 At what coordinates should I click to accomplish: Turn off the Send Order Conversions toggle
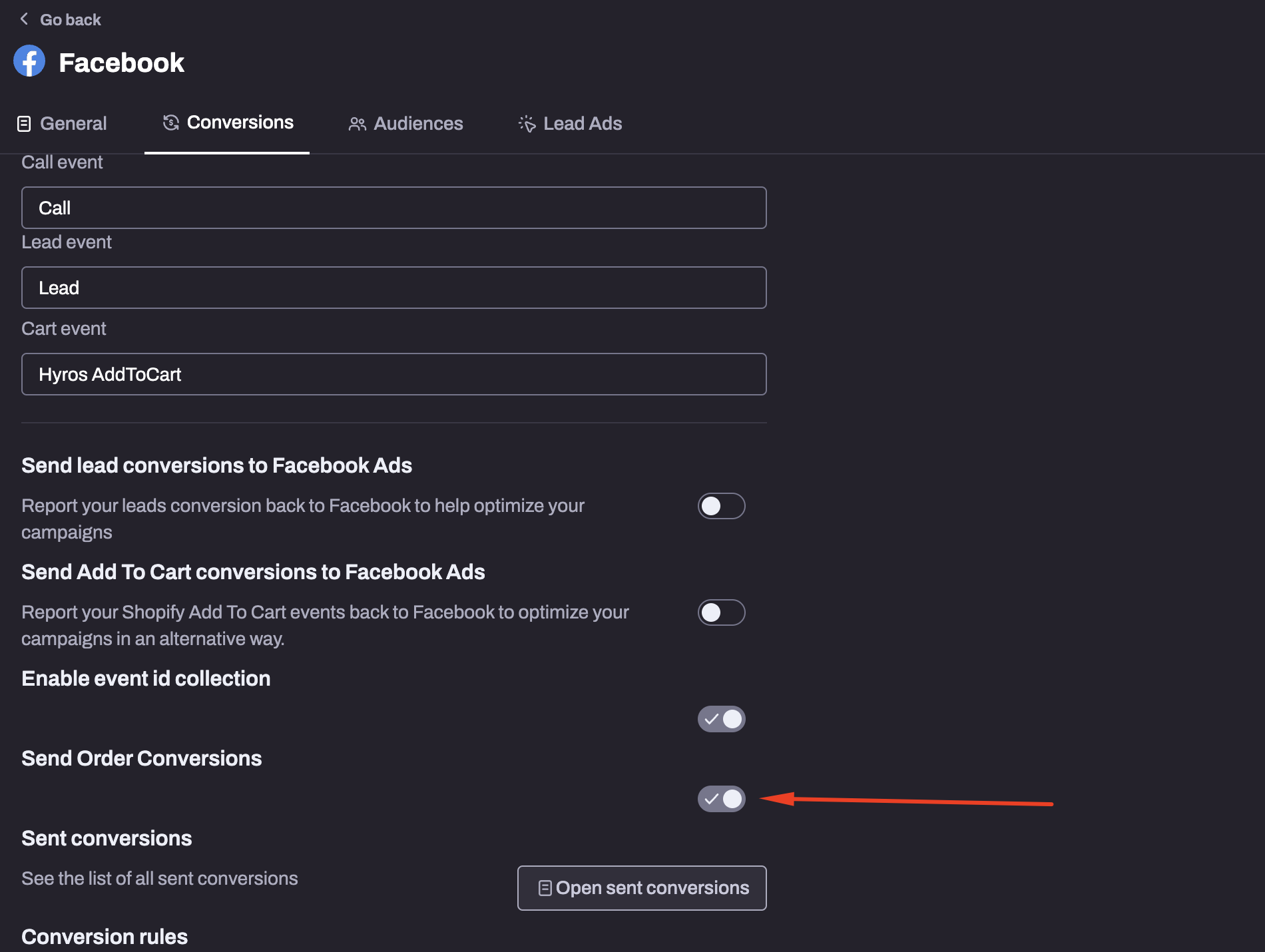721,799
